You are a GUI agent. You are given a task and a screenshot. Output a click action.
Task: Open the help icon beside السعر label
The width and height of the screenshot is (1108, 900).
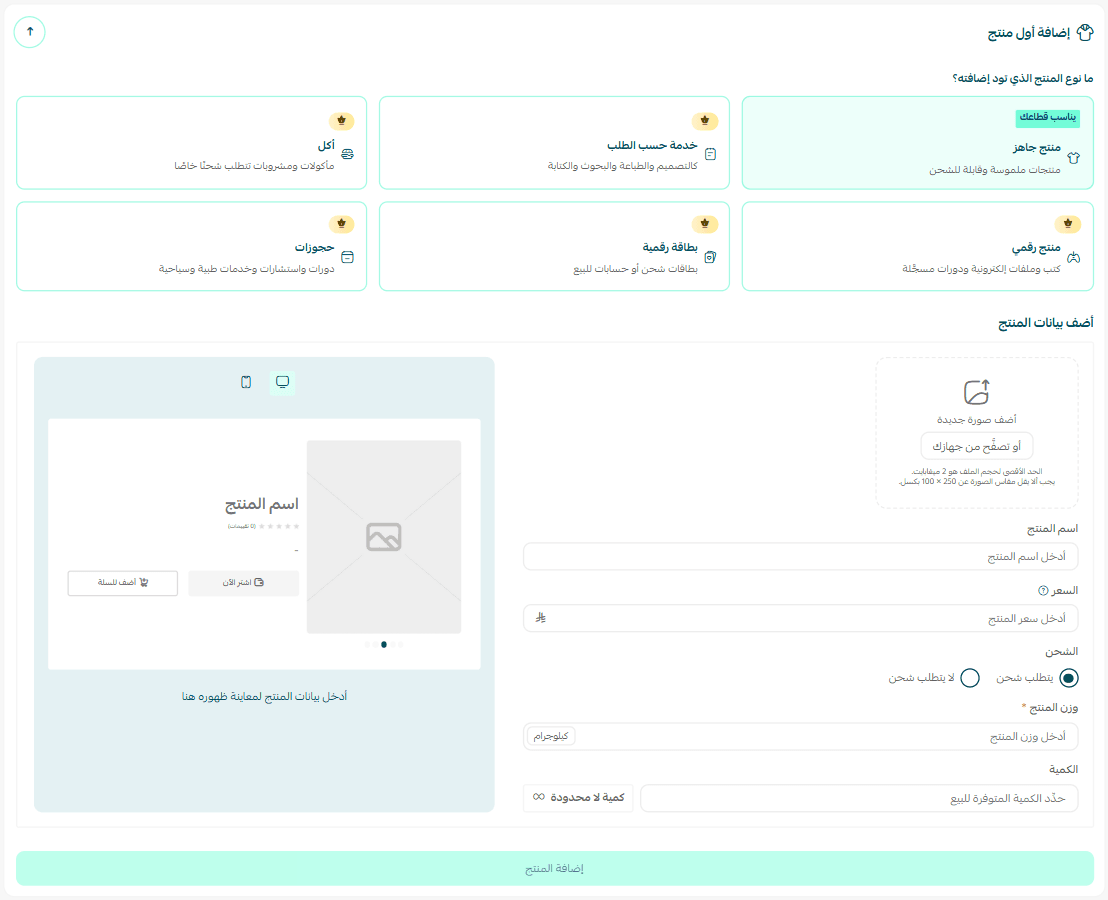point(1042,591)
